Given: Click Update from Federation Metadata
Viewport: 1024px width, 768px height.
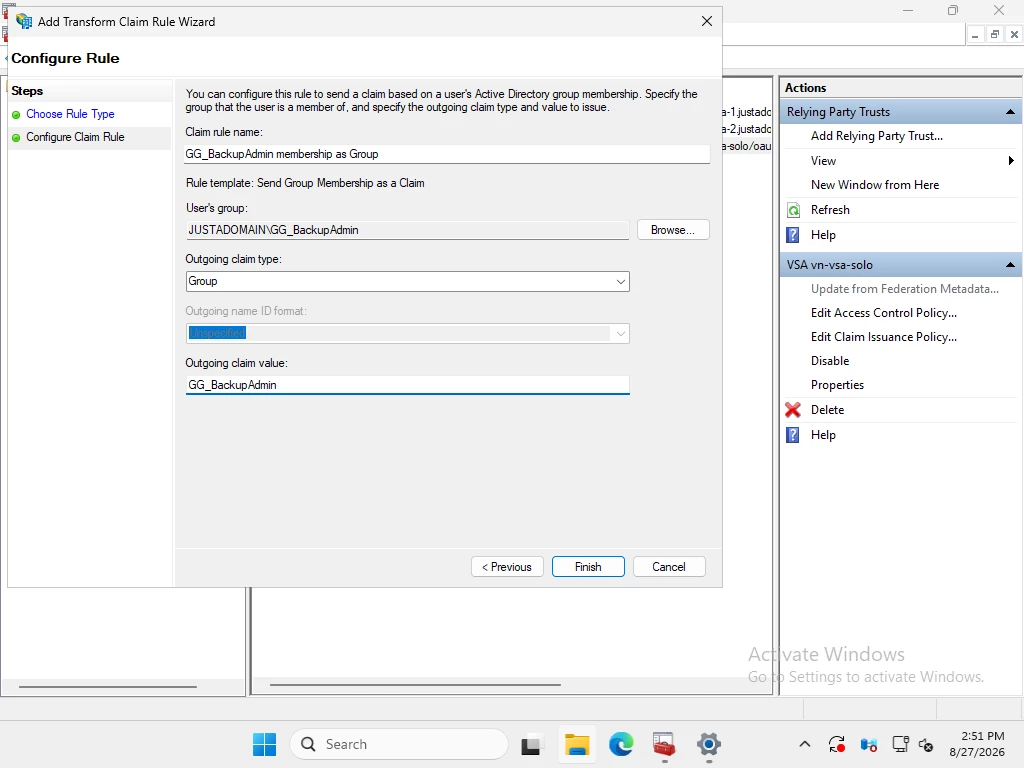Looking at the screenshot, I should [904, 289].
